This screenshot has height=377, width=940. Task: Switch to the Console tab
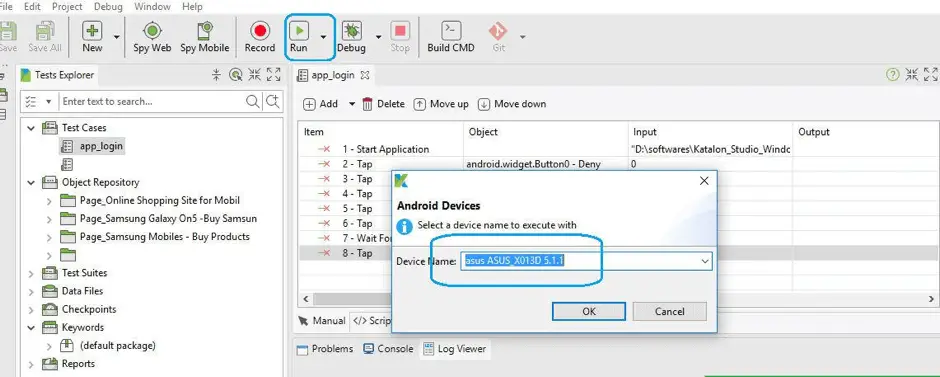388,349
